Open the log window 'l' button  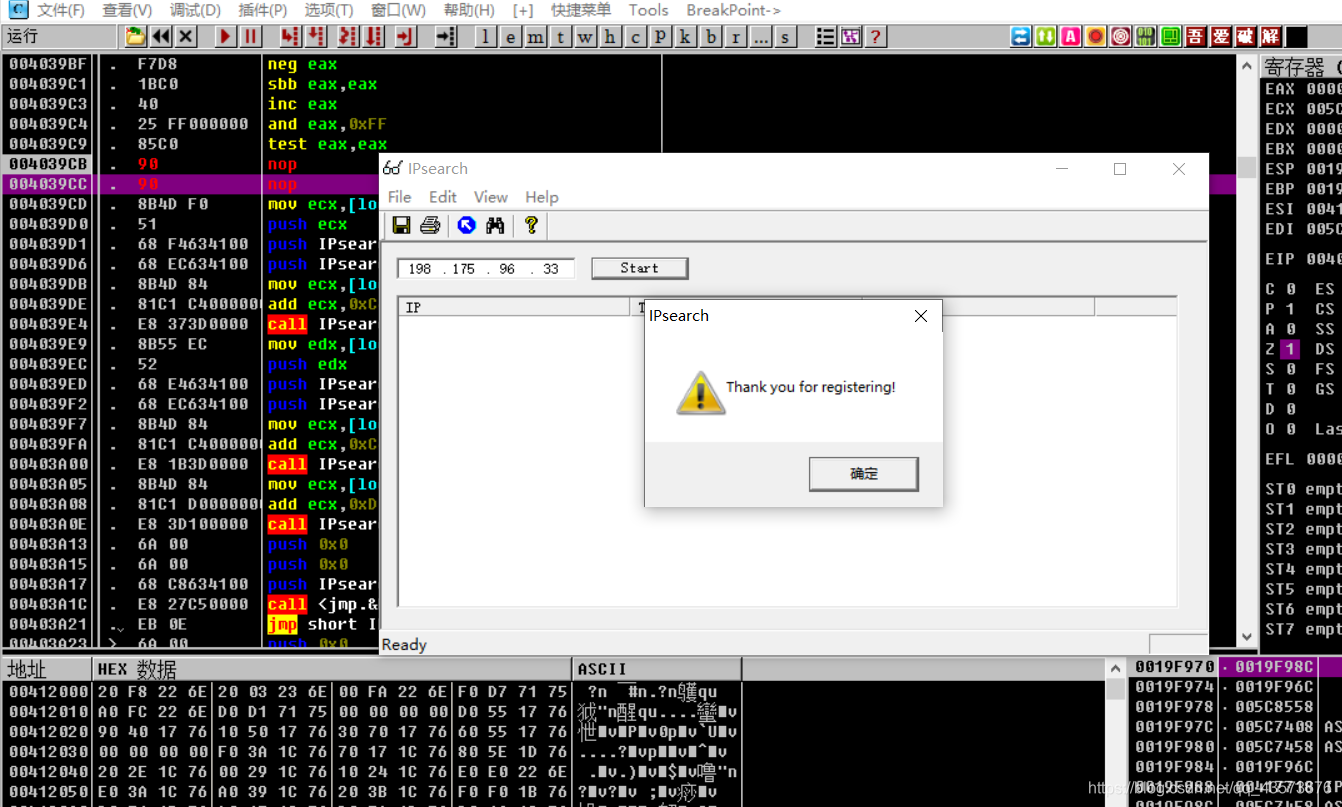(x=486, y=37)
